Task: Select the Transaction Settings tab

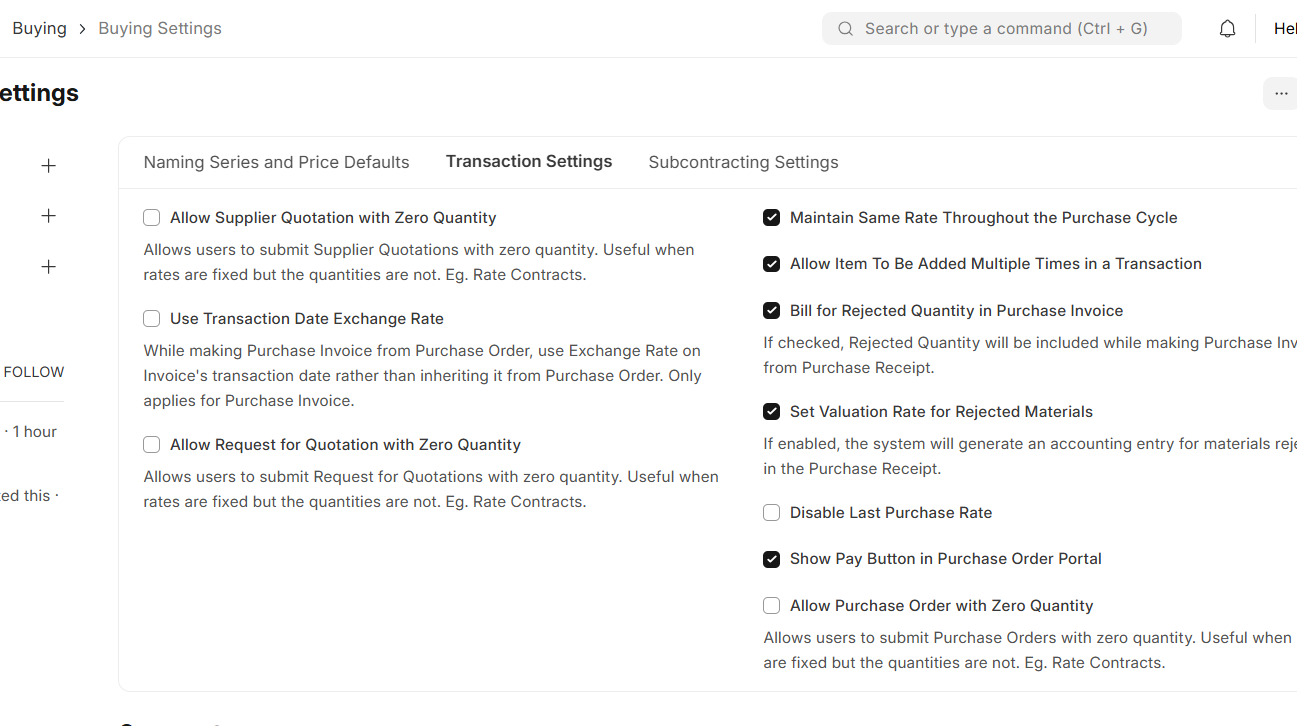Action: 528,162
